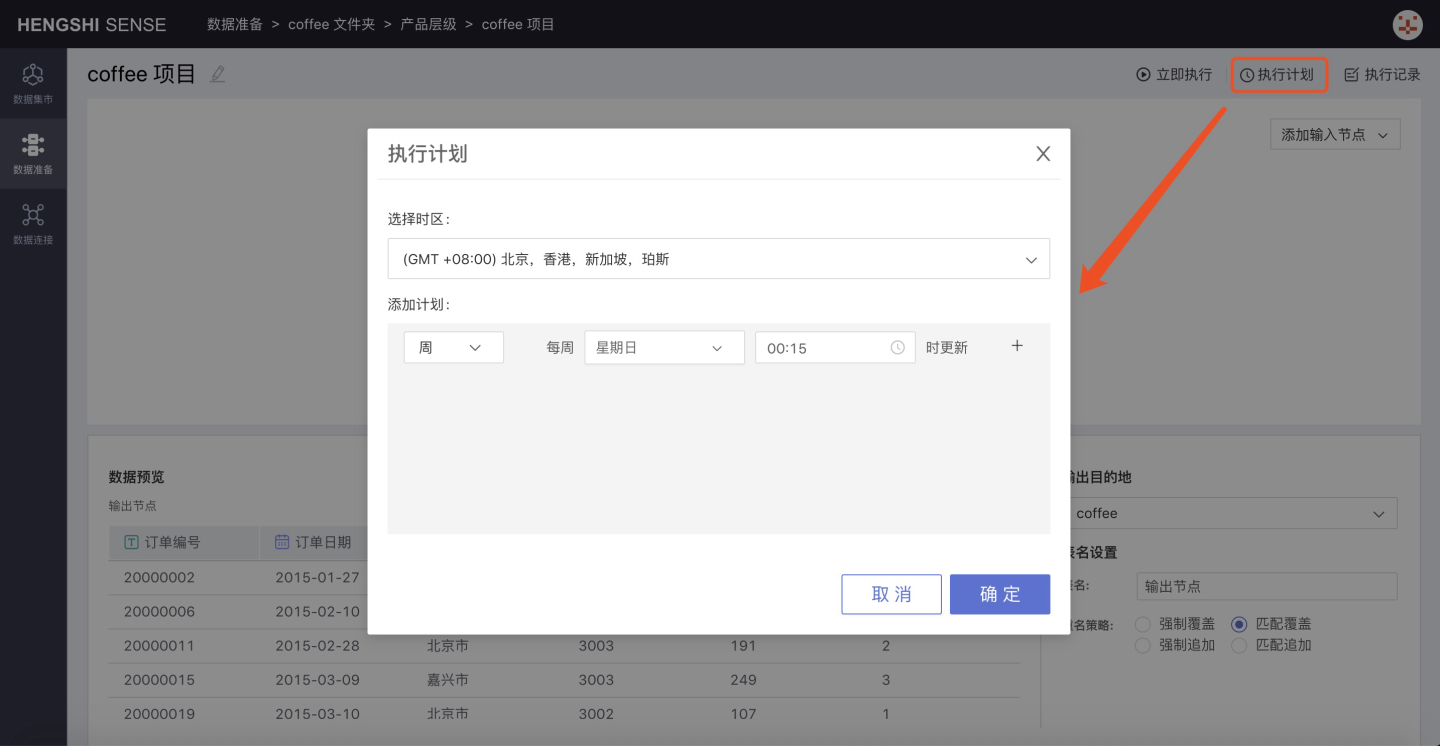Click the 取消 button
Screen dimensions: 1440x746
pos(891,594)
